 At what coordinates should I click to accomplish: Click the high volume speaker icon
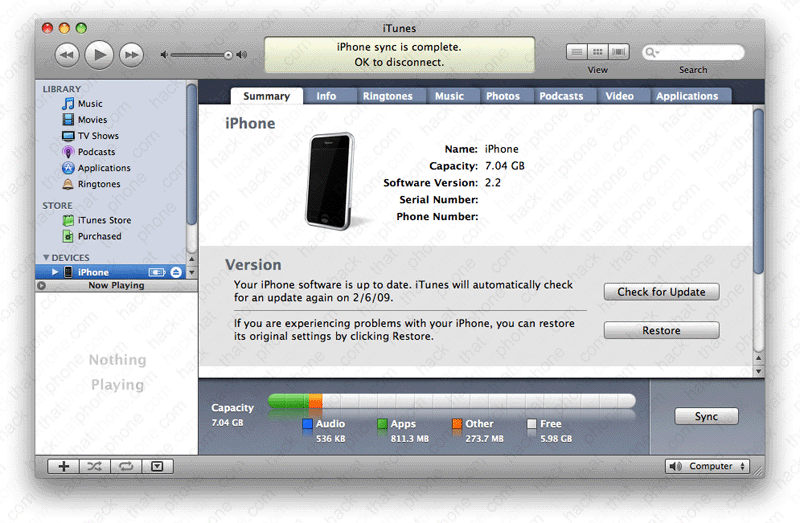coord(242,55)
